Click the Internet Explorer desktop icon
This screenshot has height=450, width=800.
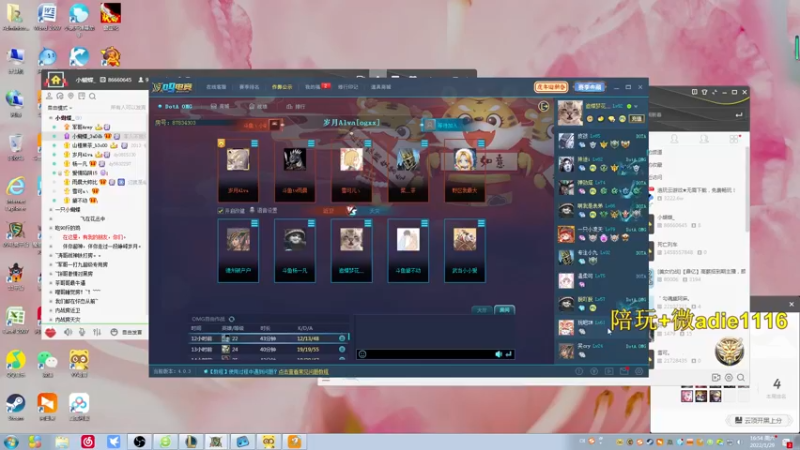(16, 193)
